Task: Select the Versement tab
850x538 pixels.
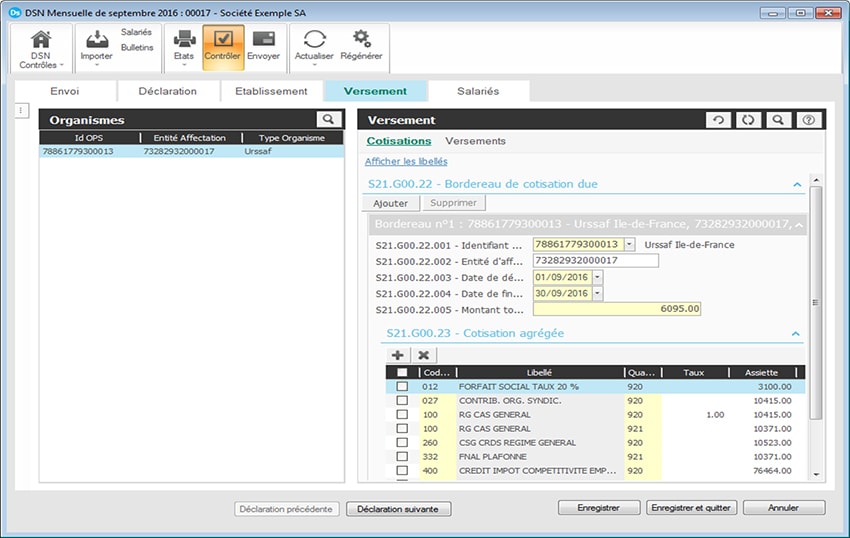Action: tap(375, 91)
